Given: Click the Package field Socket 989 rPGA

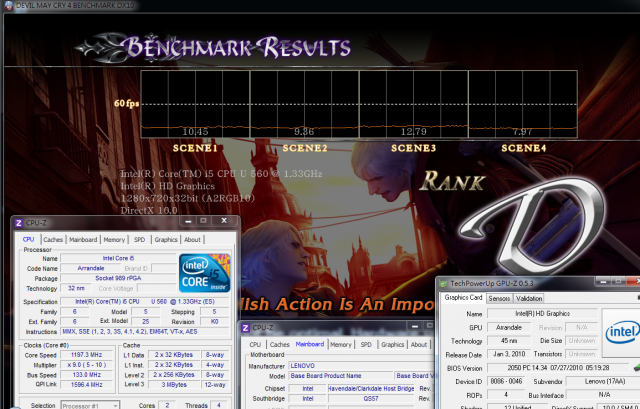Looking at the screenshot, I should click(118, 278).
